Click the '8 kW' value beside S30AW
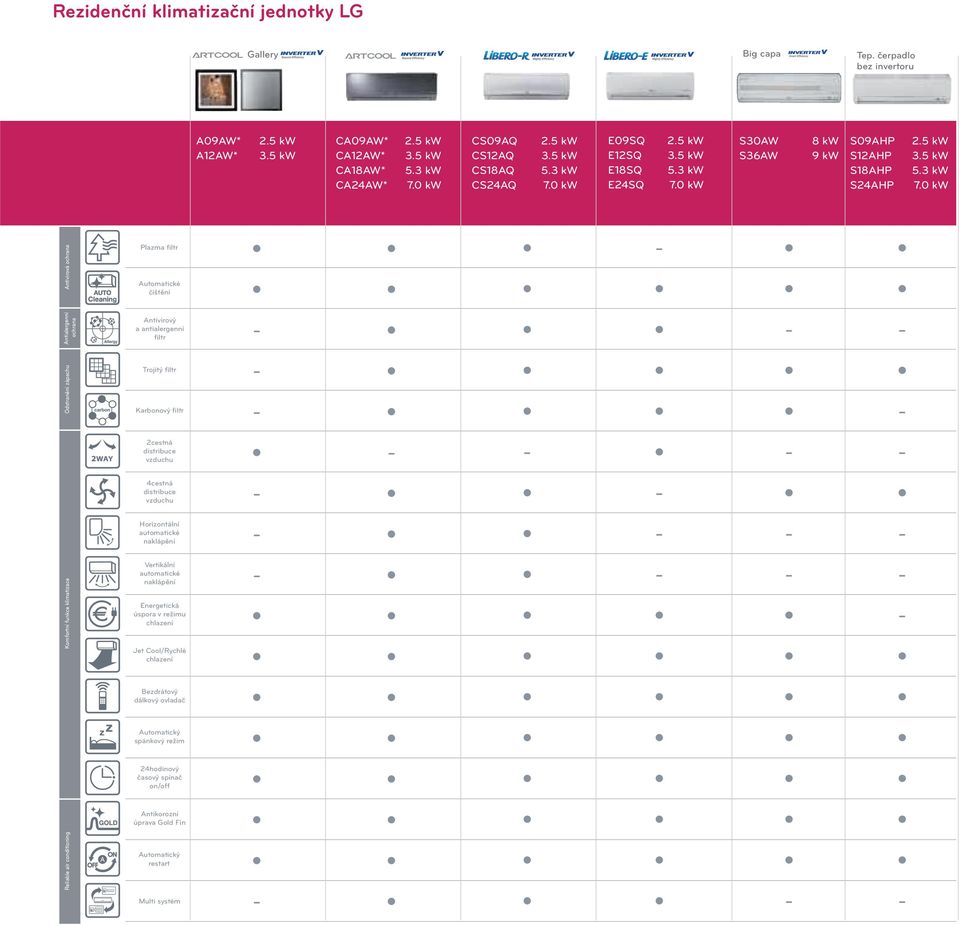Image resolution: width=960 pixels, height=925 pixels. (825, 141)
